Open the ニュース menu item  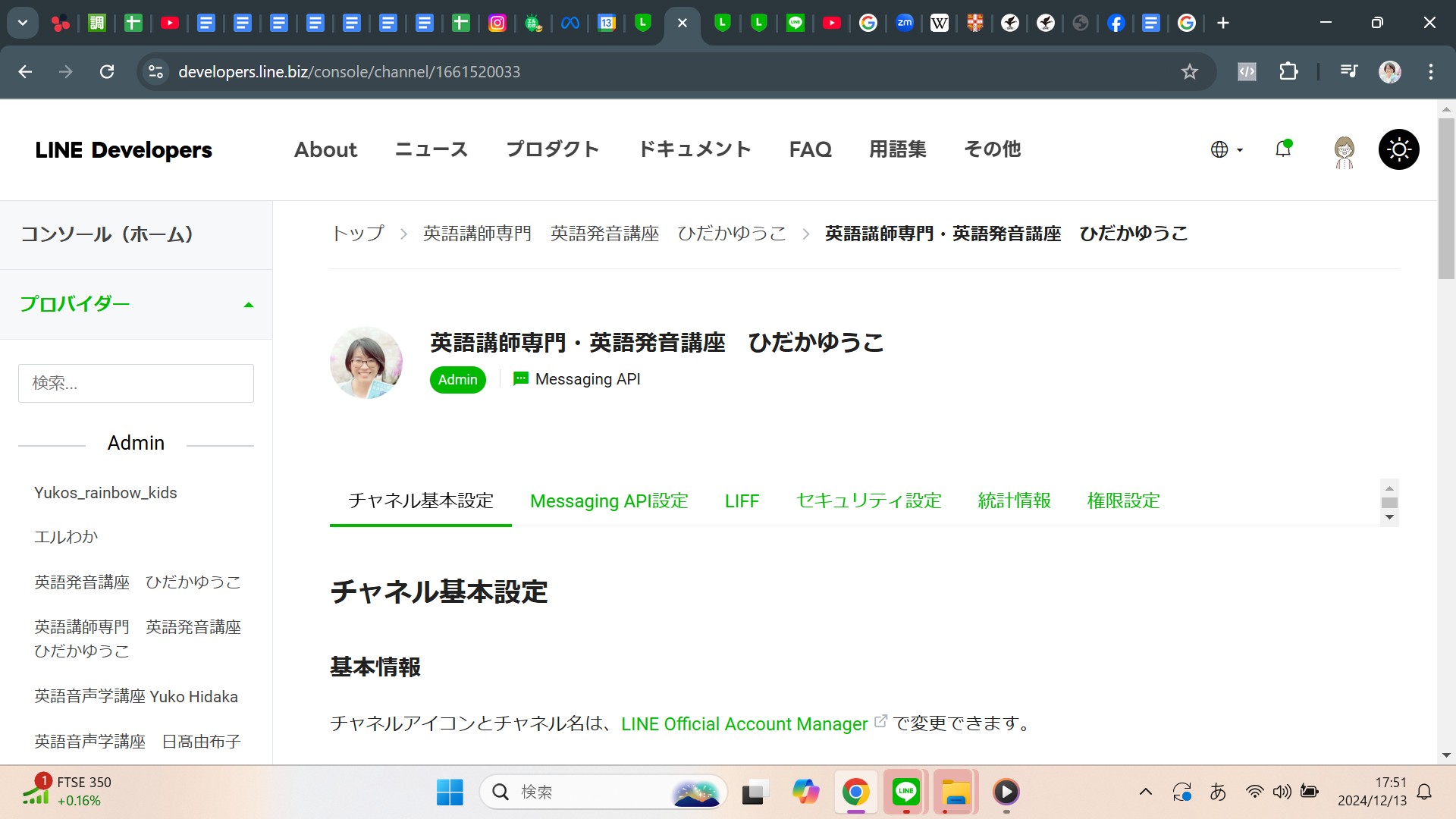[431, 149]
